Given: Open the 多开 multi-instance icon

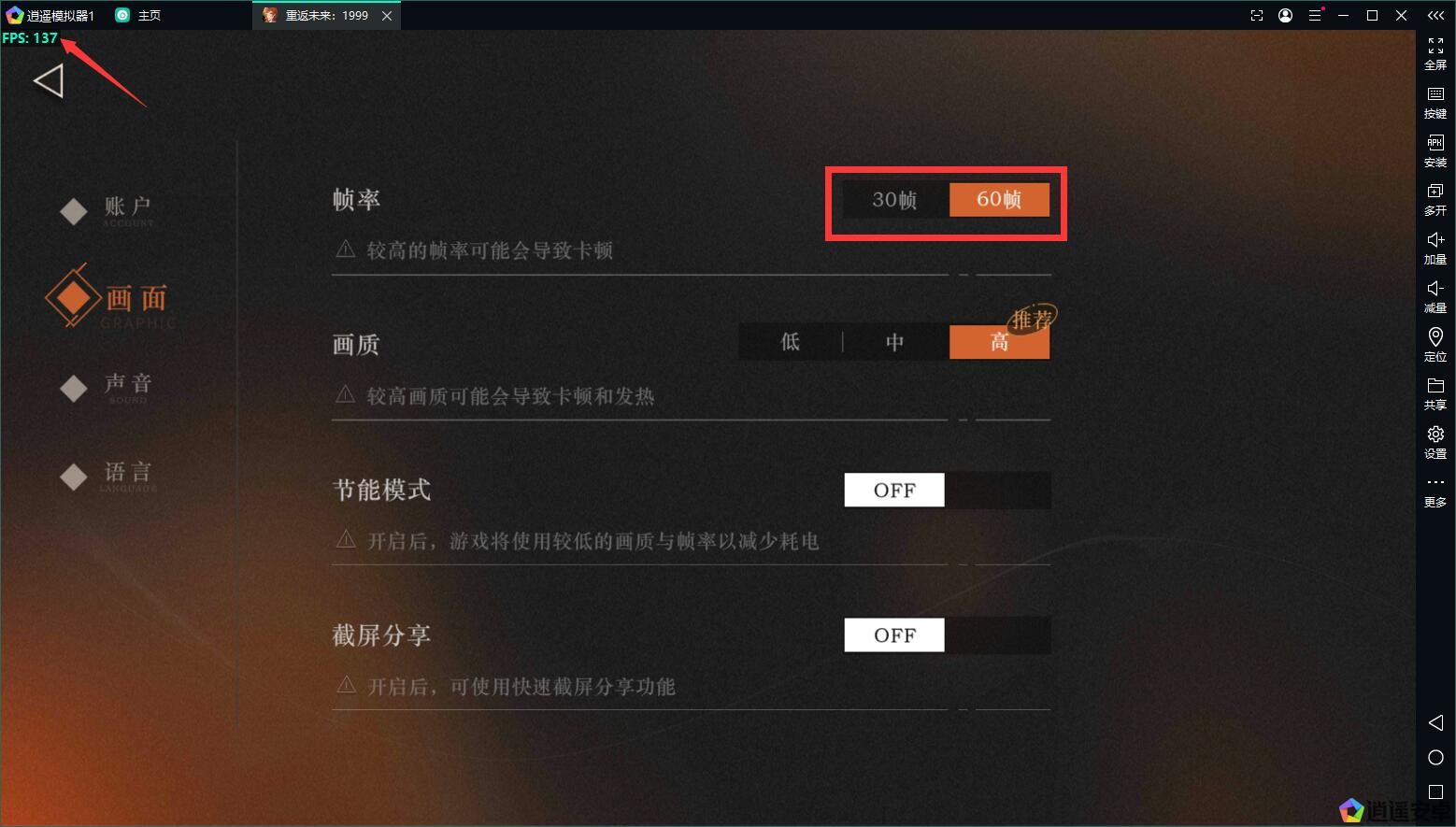Looking at the screenshot, I should [1435, 199].
